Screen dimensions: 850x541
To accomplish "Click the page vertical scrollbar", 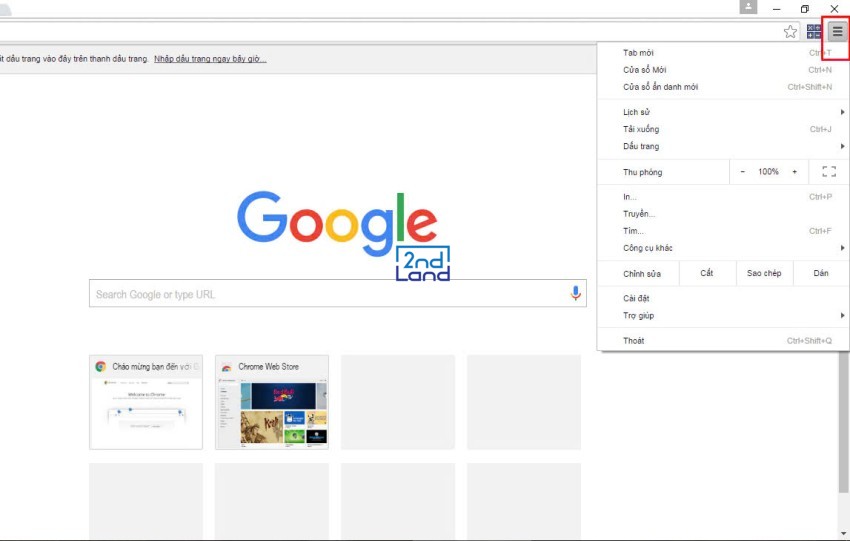I will click(x=844, y=423).
